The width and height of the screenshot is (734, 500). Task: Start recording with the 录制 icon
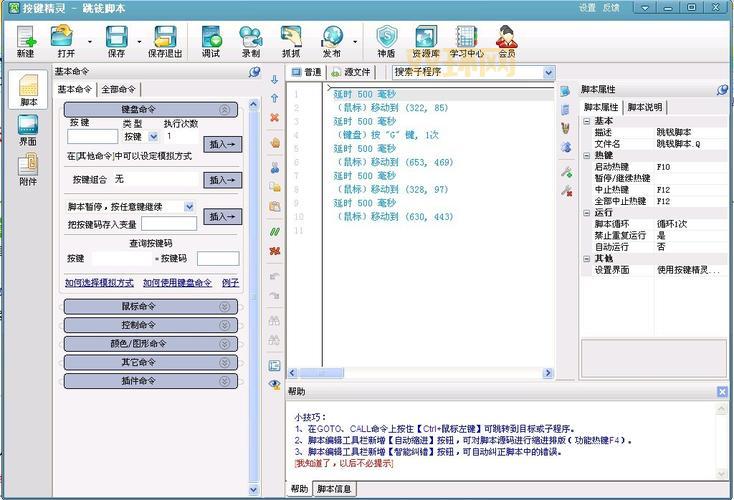(x=251, y=41)
